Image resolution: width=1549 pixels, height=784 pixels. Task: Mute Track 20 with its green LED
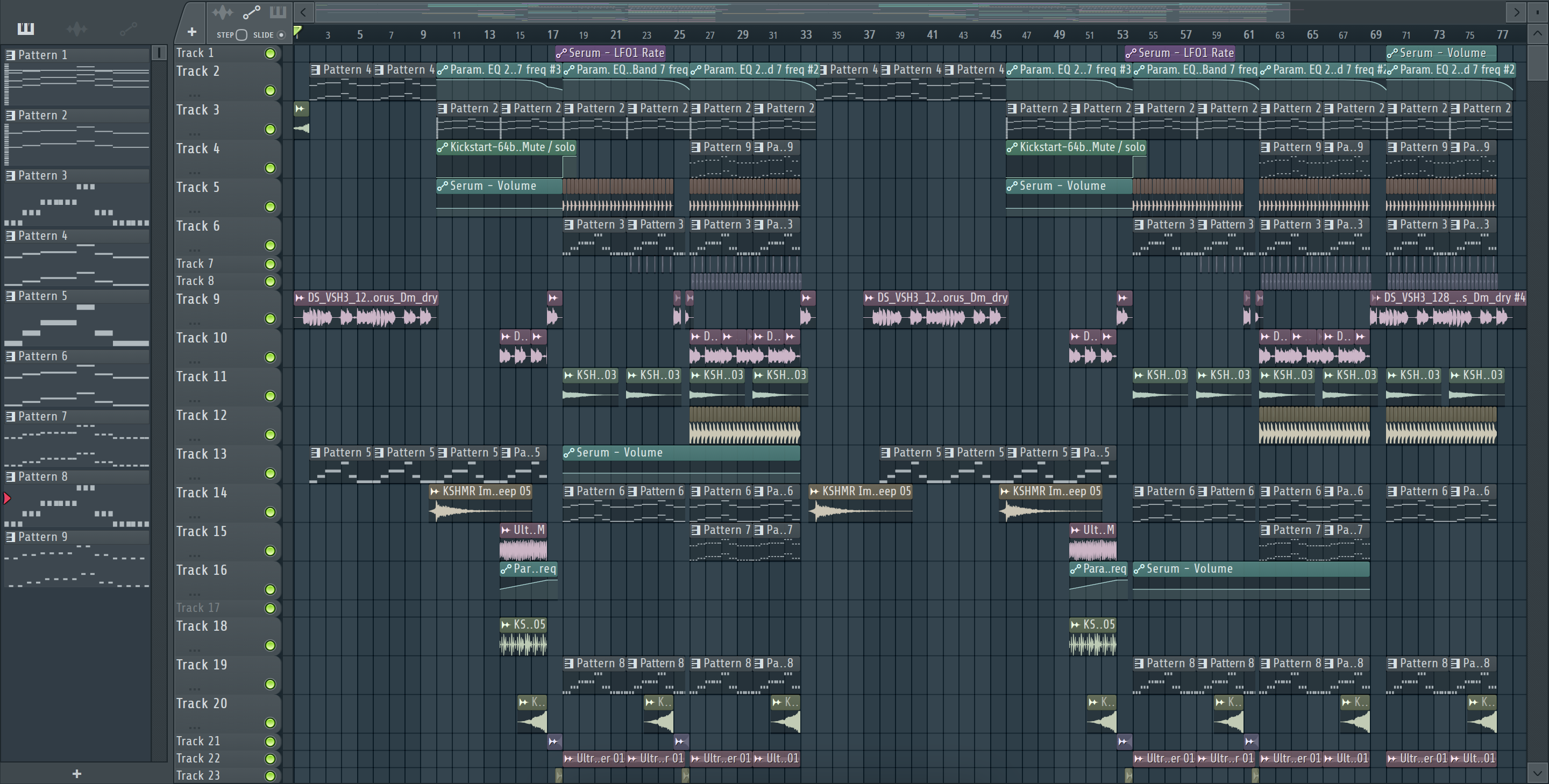click(271, 723)
